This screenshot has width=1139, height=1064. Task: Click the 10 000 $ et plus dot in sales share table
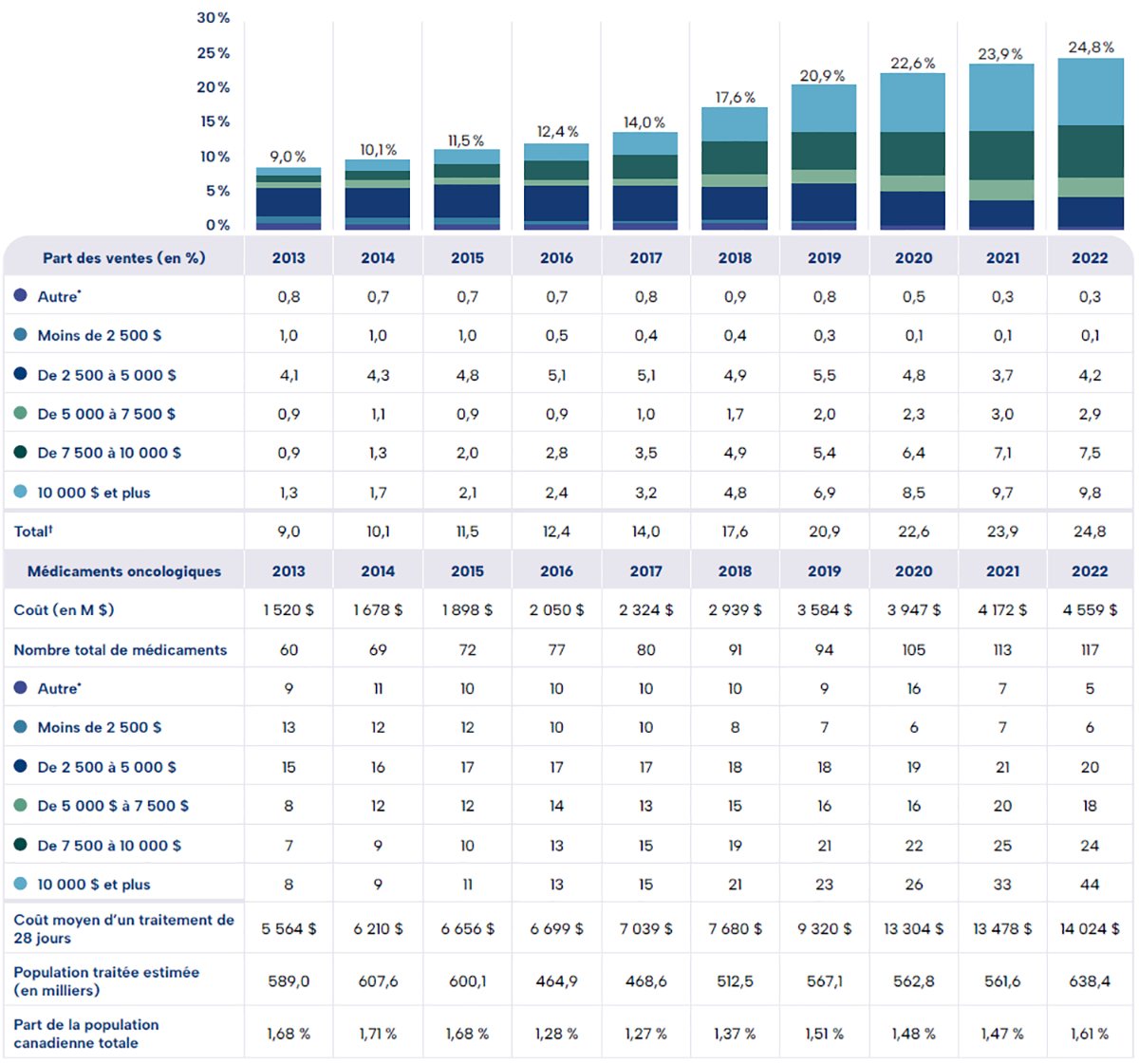(21, 492)
